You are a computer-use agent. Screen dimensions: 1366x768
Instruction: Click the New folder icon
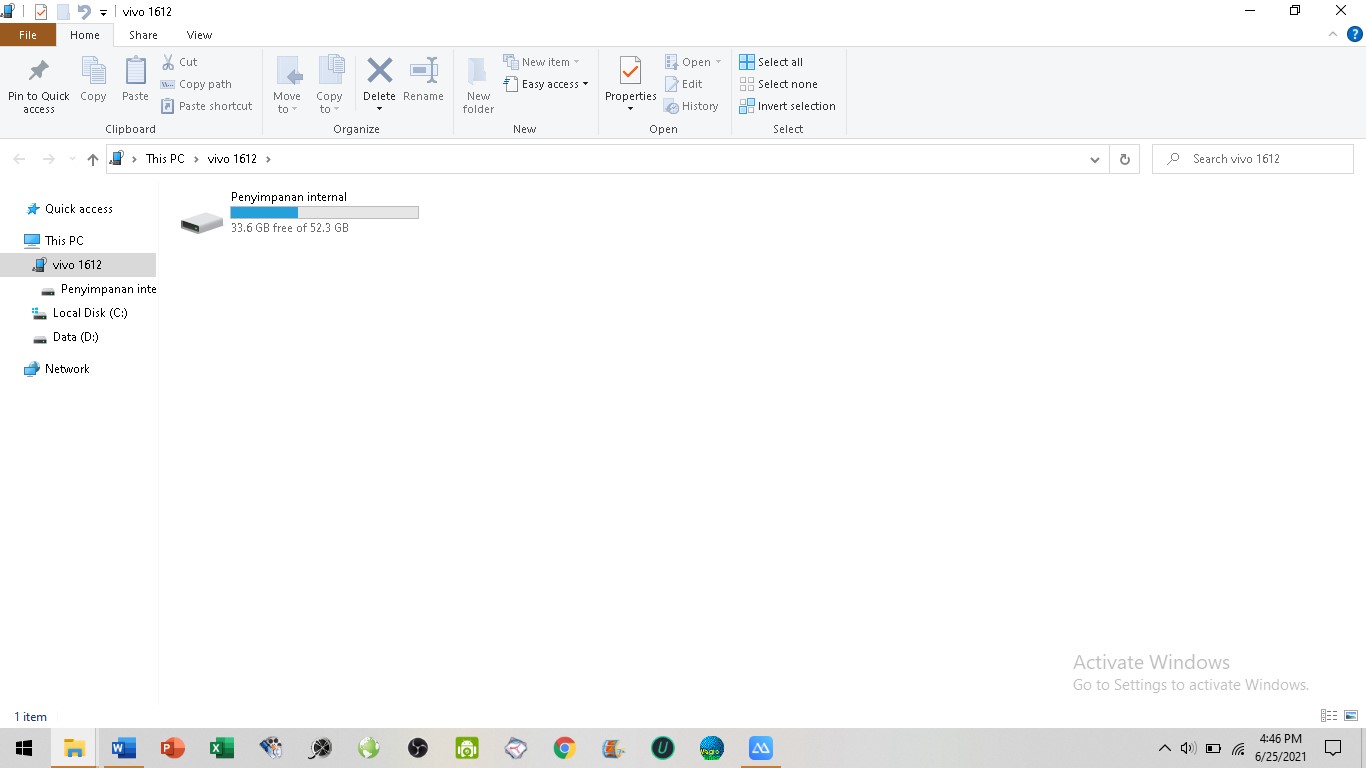(478, 71)
